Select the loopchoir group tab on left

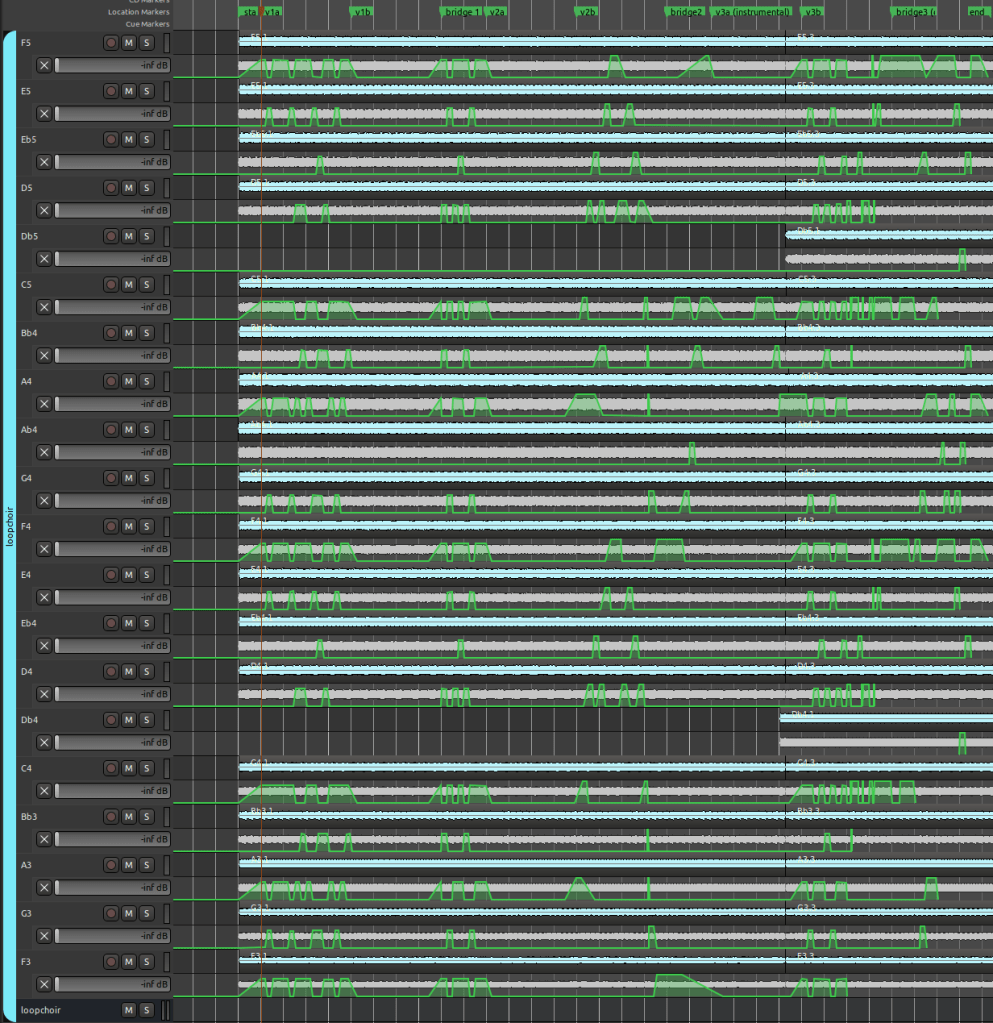pyautogui.click(x=9, y=520)
